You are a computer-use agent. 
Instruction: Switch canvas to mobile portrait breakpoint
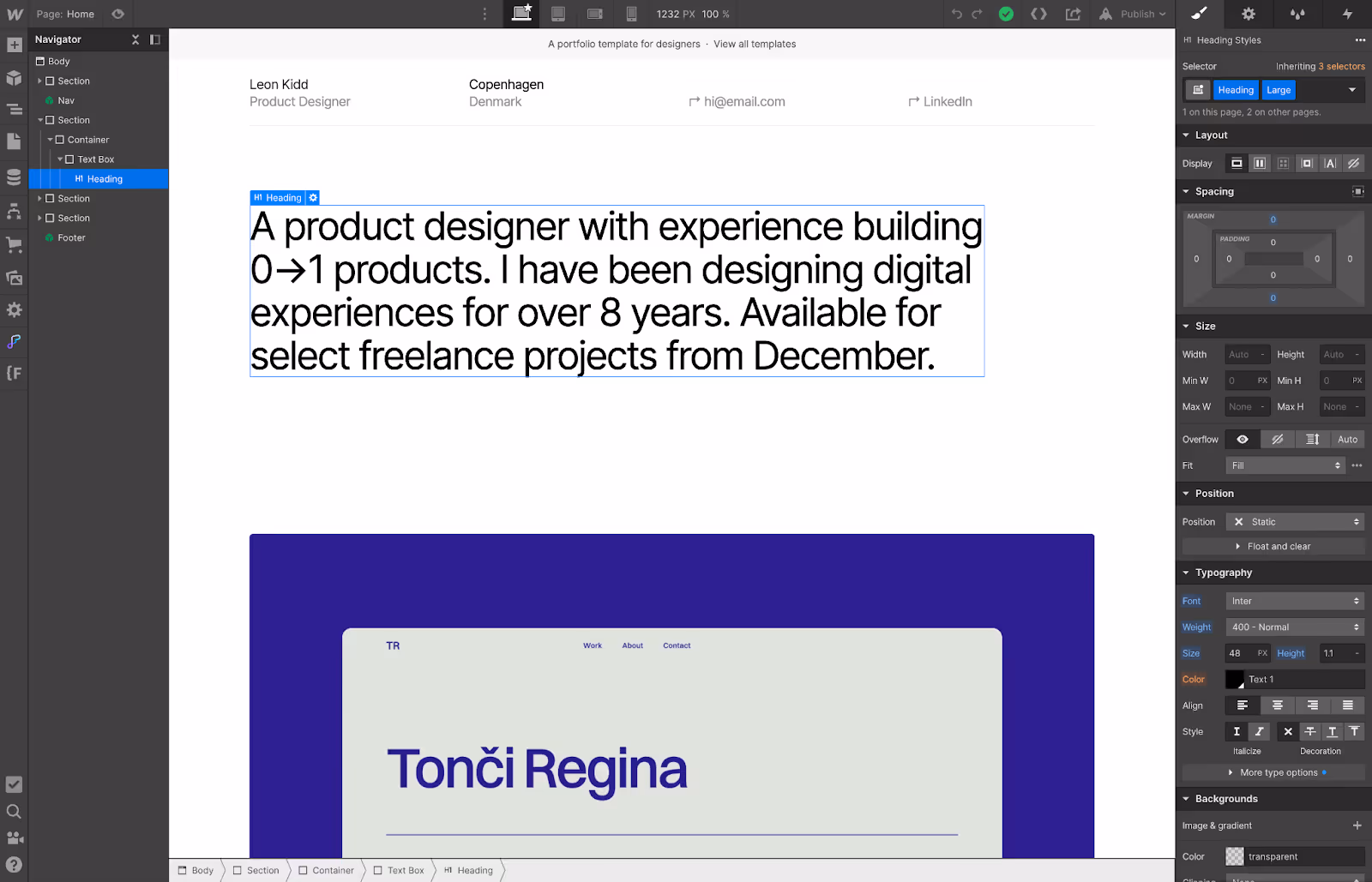pyautogui.click(x=632, y=14)
